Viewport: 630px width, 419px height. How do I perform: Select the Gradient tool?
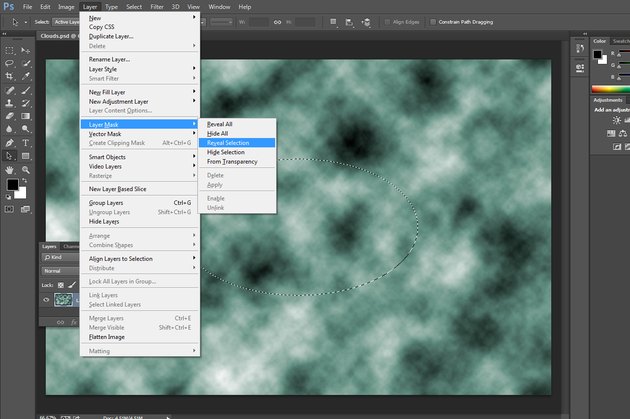pyautogui.click(x=25, y=116)
